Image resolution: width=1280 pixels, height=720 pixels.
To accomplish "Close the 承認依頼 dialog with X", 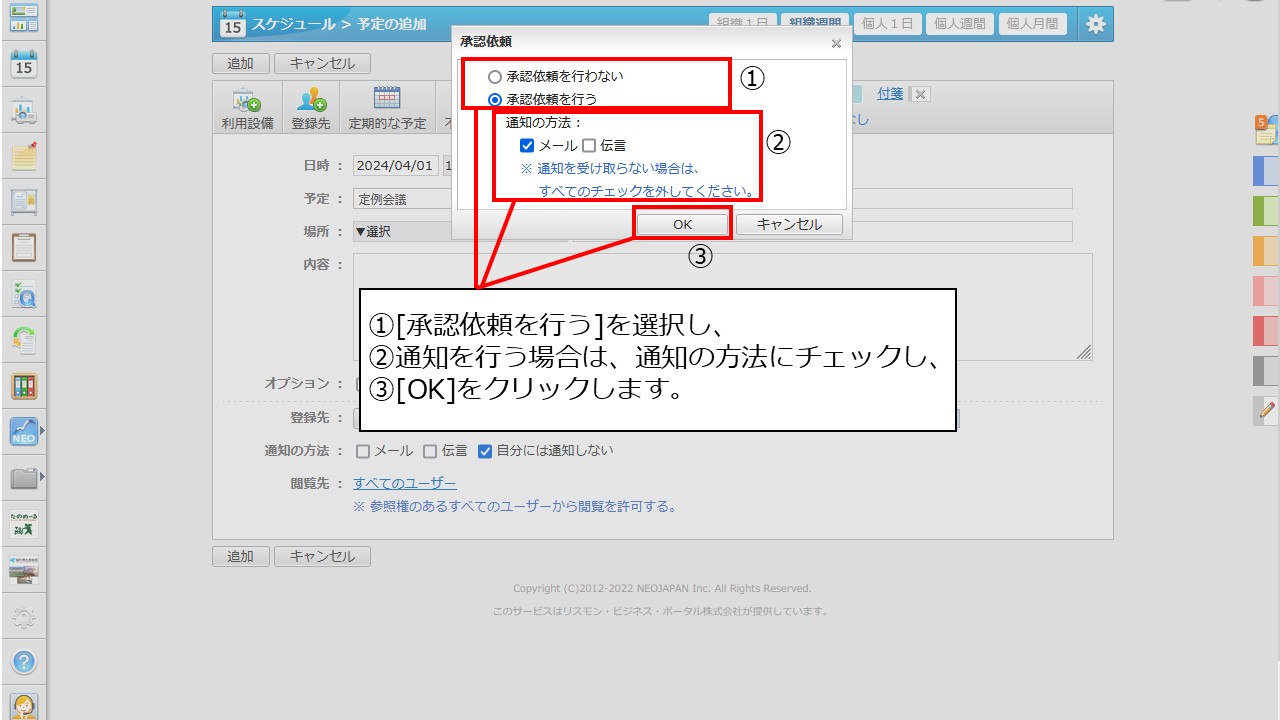I will (836, 43).
